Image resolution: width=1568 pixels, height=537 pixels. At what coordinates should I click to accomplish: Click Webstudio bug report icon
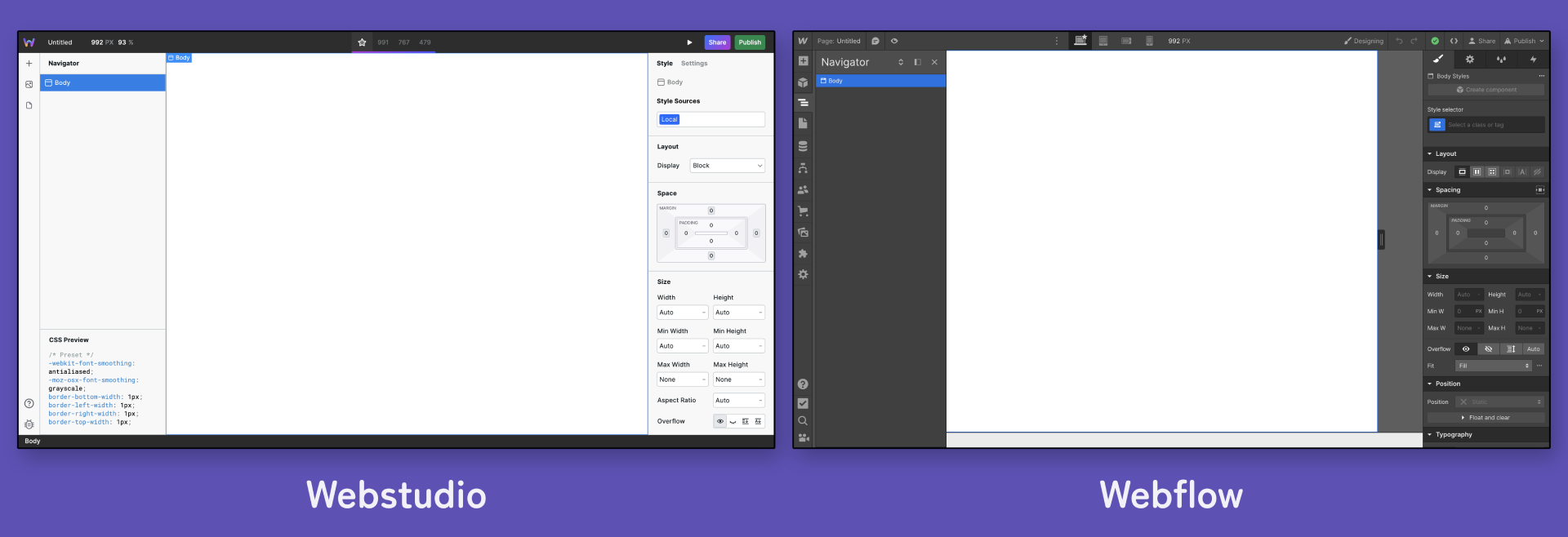pos(29,424)
